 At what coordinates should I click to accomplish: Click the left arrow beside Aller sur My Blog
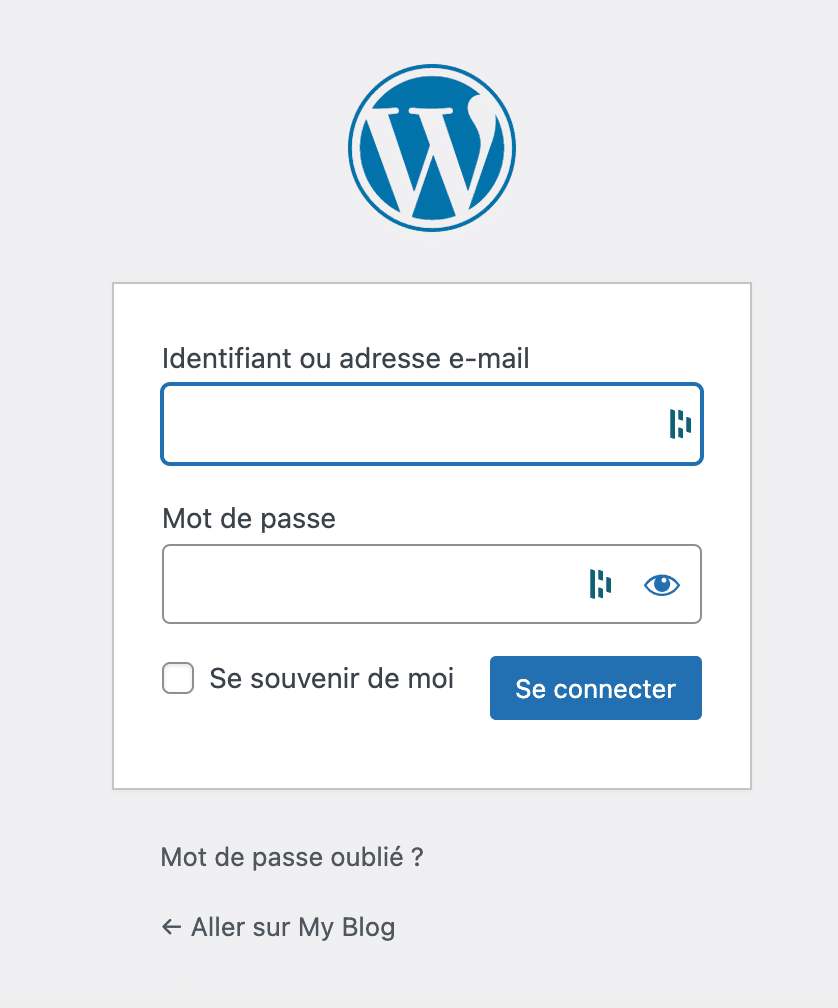click(x=171, y=927)
